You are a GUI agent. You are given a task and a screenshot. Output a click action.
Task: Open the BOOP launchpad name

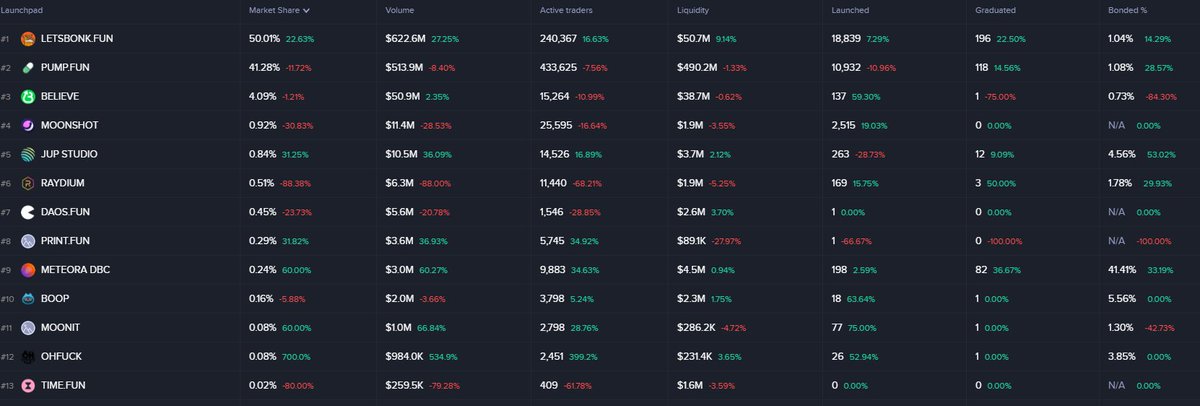point(54,298)
